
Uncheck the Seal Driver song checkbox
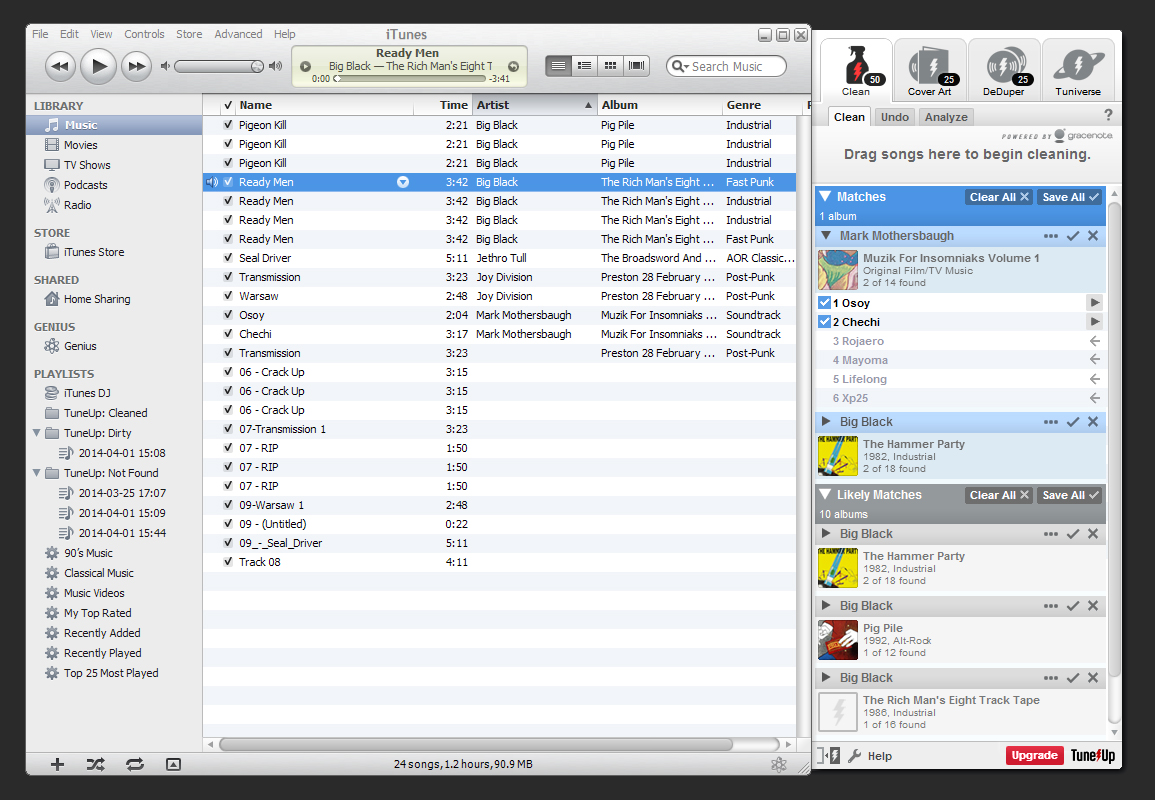[228, 258]
